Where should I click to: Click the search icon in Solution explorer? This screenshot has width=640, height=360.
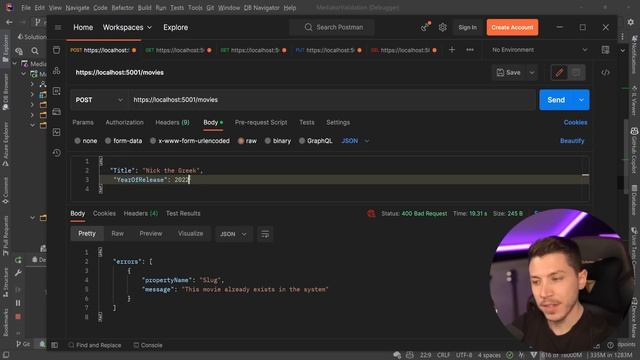[35, 51]
